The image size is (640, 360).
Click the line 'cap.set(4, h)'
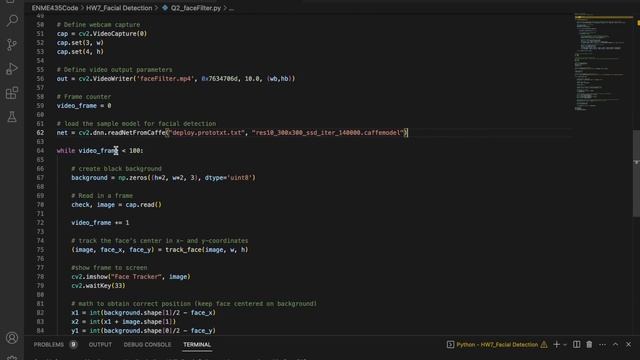(x=80, y=51)
